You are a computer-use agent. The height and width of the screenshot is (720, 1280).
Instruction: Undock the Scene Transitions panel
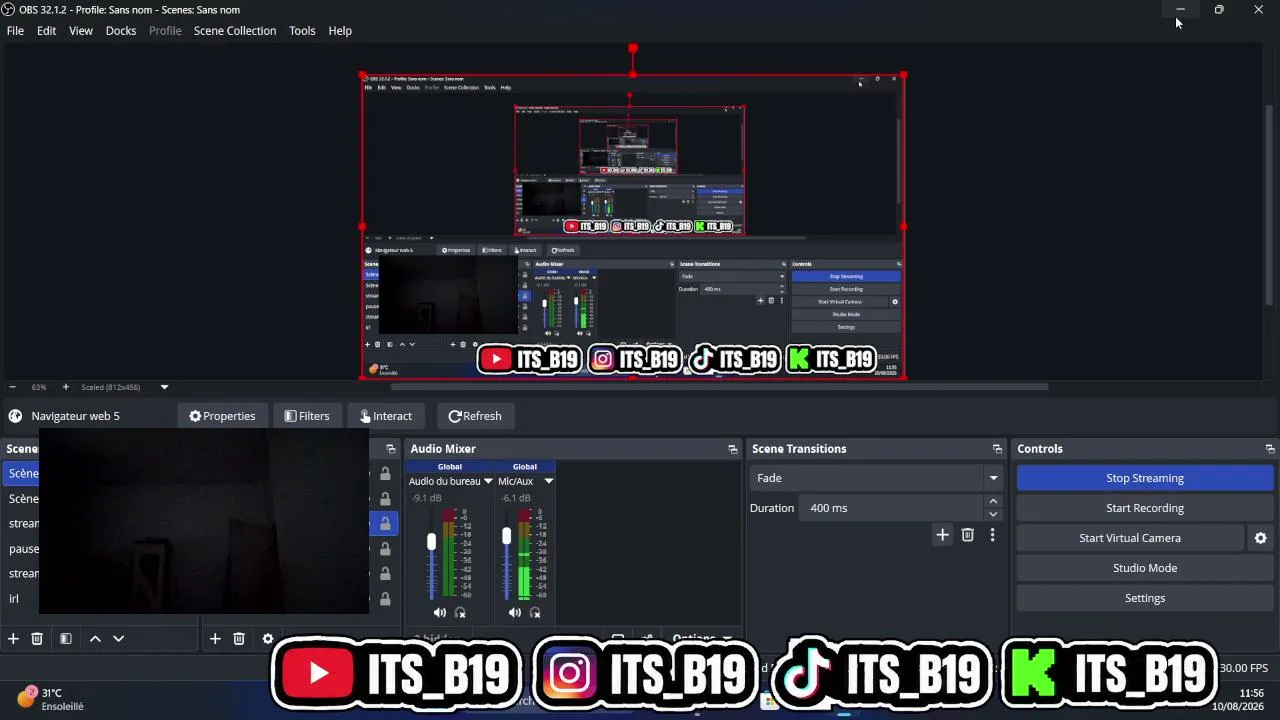[997, 449]
